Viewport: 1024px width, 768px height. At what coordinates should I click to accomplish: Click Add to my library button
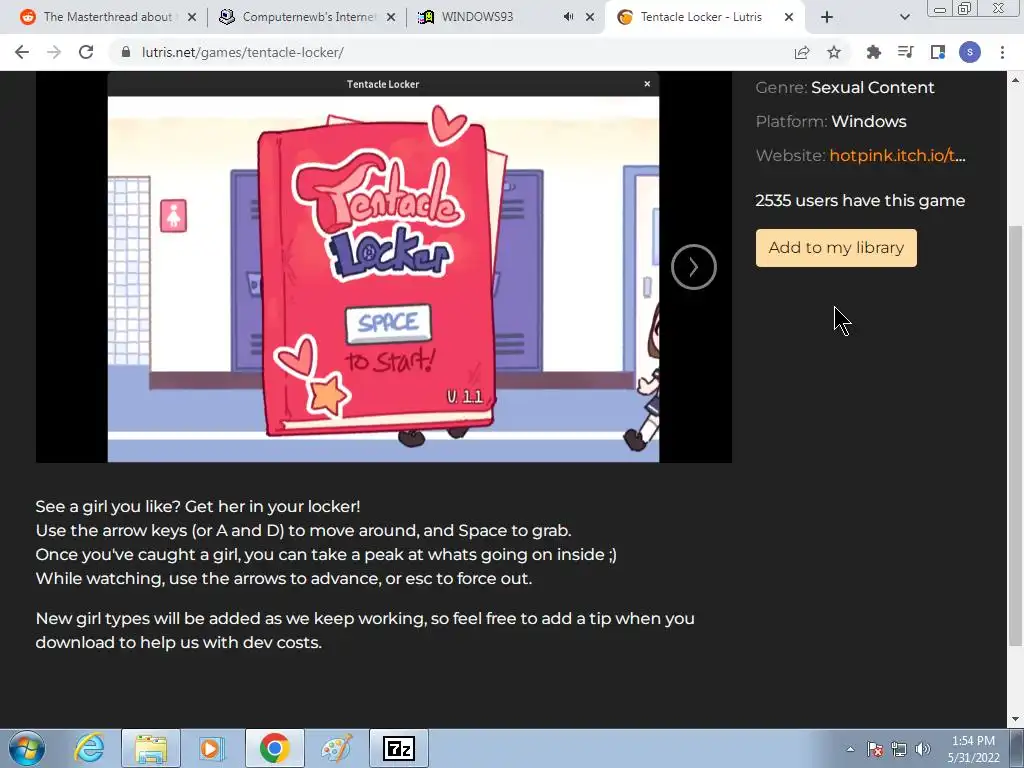(836, 248)
